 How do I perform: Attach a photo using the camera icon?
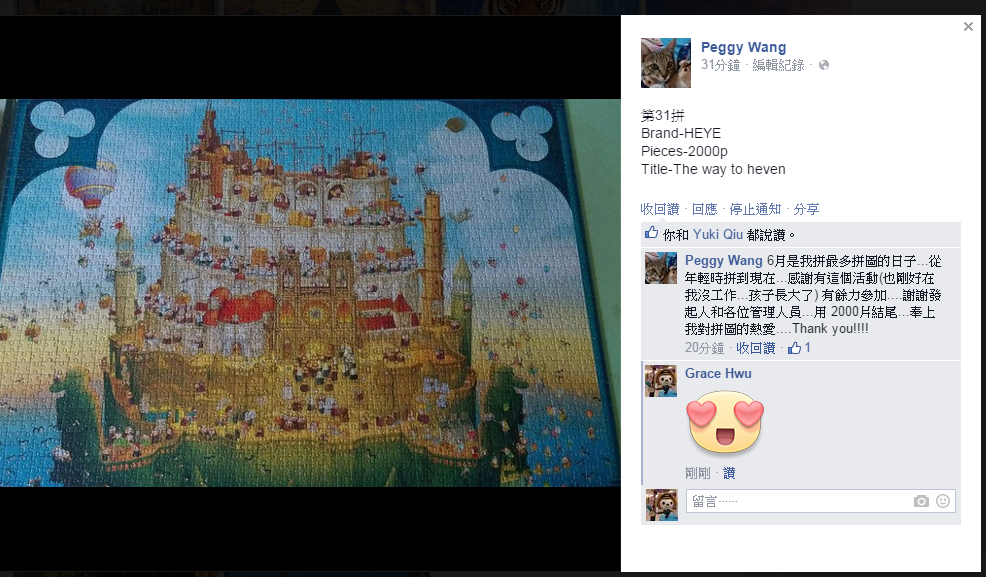click(x=921, y=501)
